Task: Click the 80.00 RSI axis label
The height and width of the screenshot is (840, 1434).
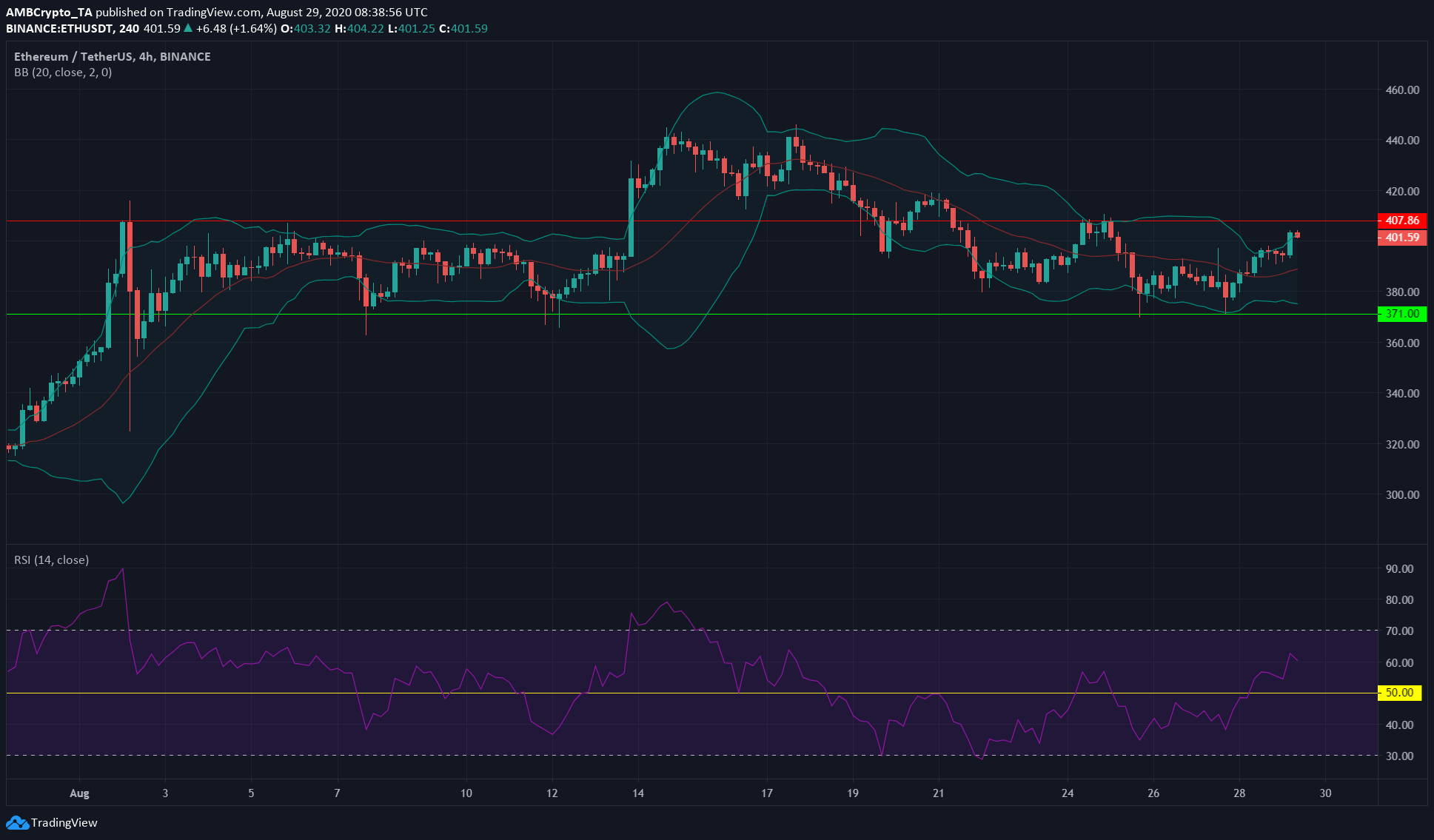Action: pyautogui.click(x=1399, y=600)
